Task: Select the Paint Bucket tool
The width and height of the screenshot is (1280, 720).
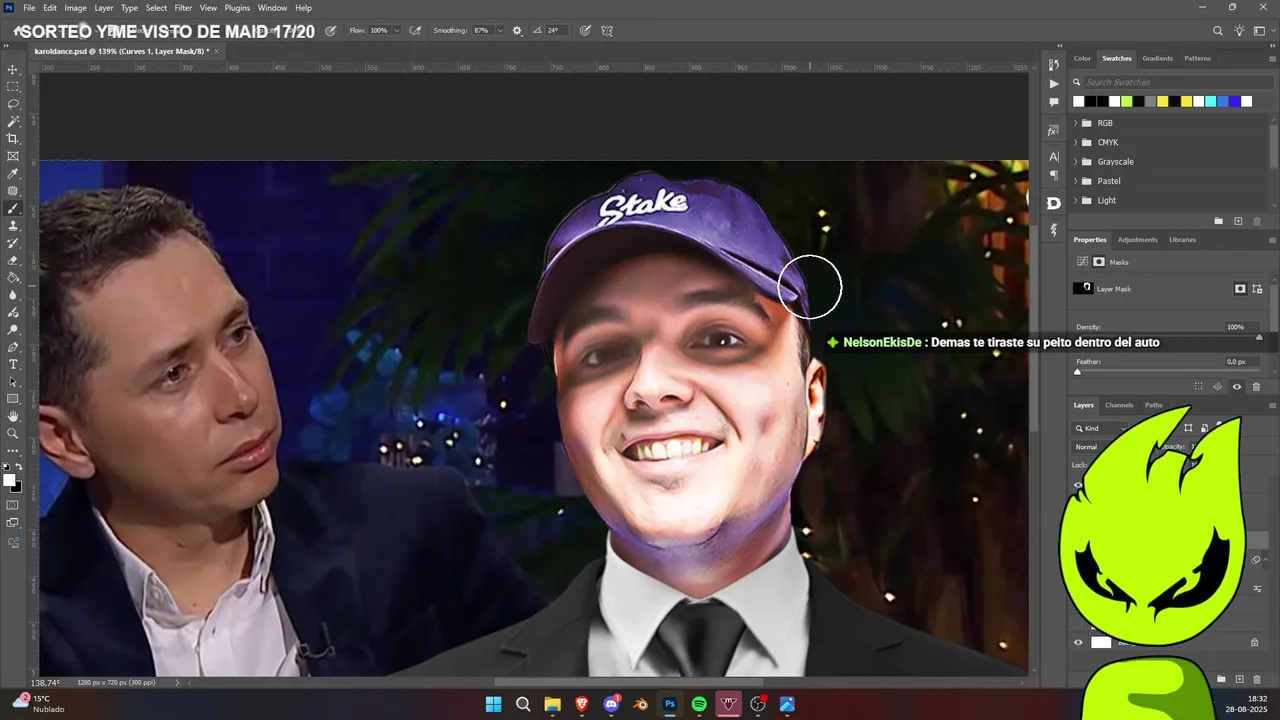Action: [13, 278]
